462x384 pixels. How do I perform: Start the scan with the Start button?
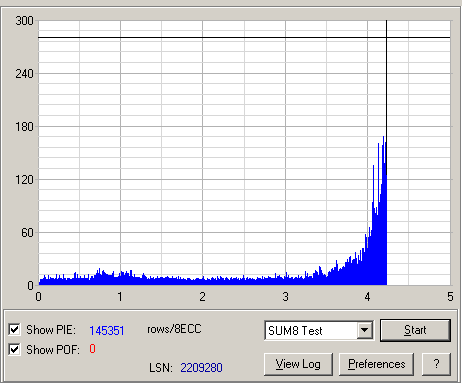click(x=415, y=330)
